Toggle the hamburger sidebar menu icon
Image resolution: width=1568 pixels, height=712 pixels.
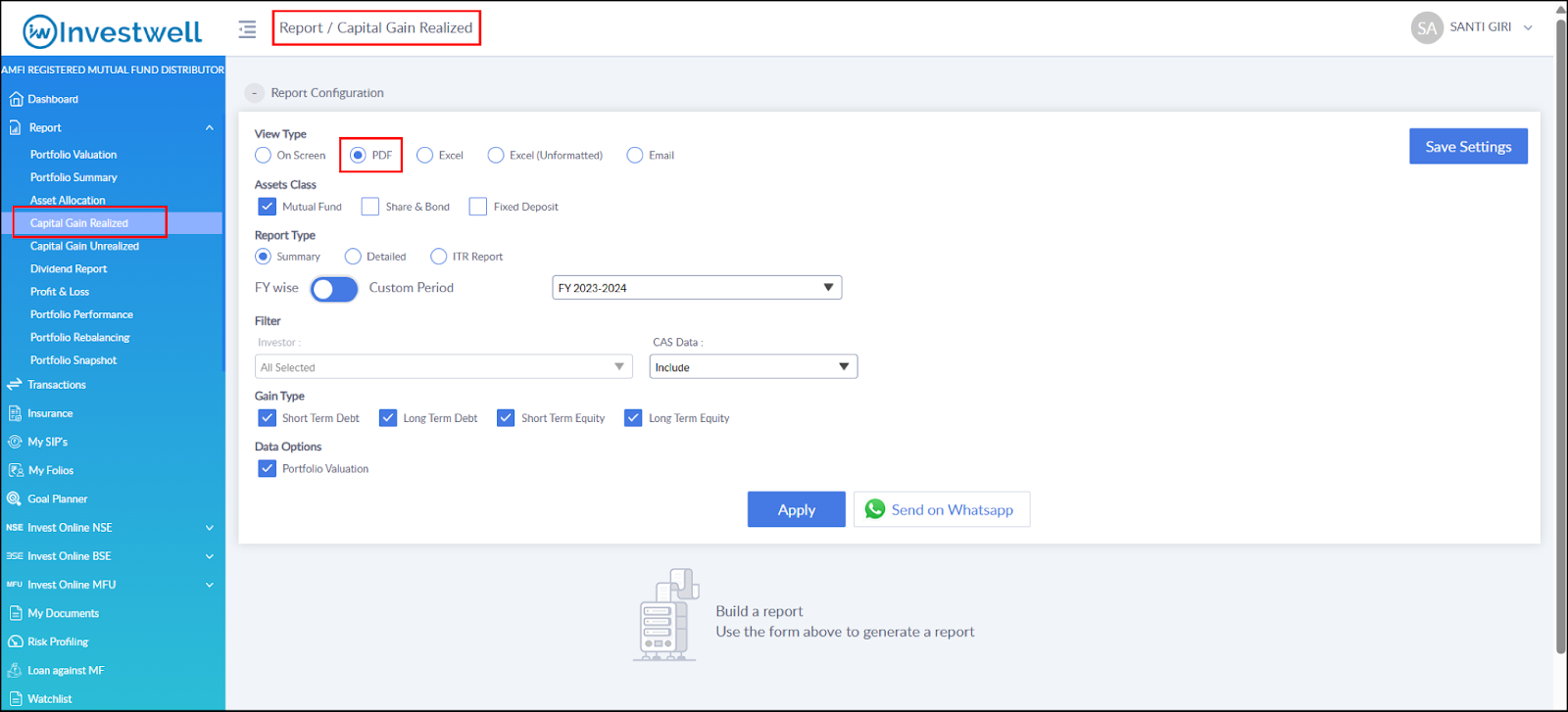point(247,29)
